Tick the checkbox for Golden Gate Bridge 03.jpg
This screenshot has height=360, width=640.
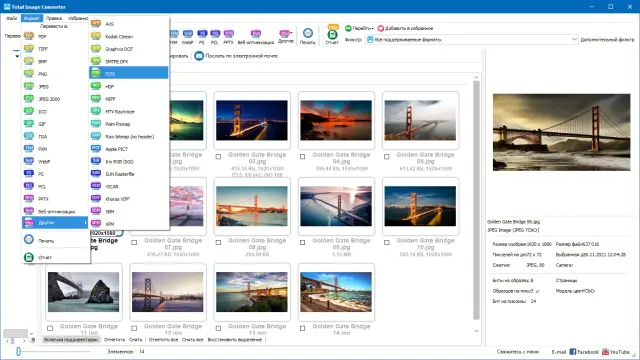(x=218, y=157)
